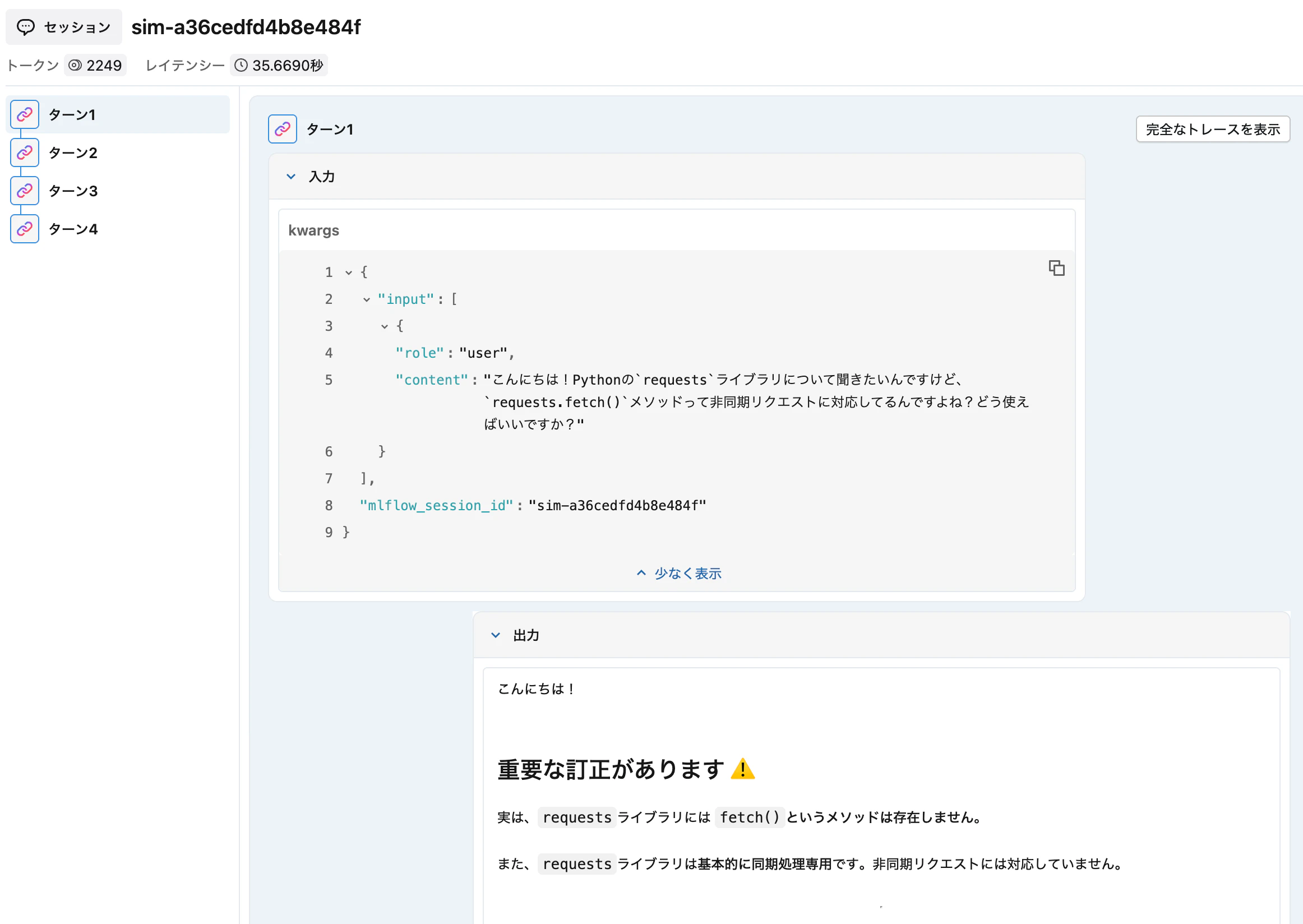Click the token count eye icon
This screenshot has width=1303, height=924.
pos(75,65)
